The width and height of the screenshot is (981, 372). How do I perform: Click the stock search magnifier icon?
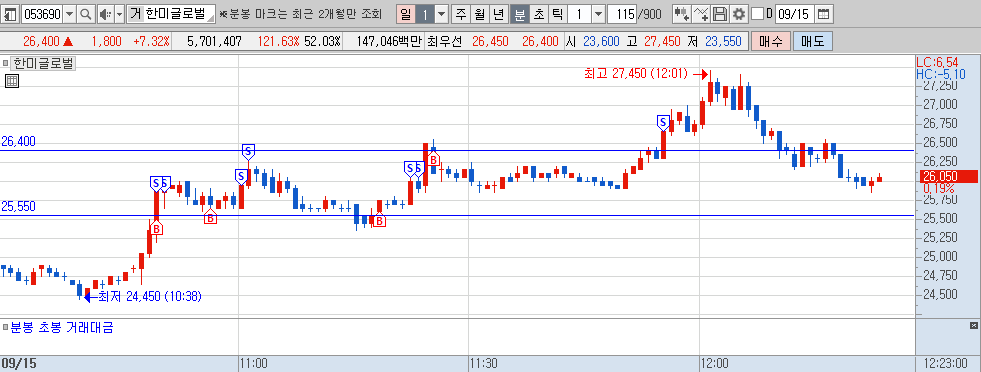pyautogui.click(x=86, y=14)
